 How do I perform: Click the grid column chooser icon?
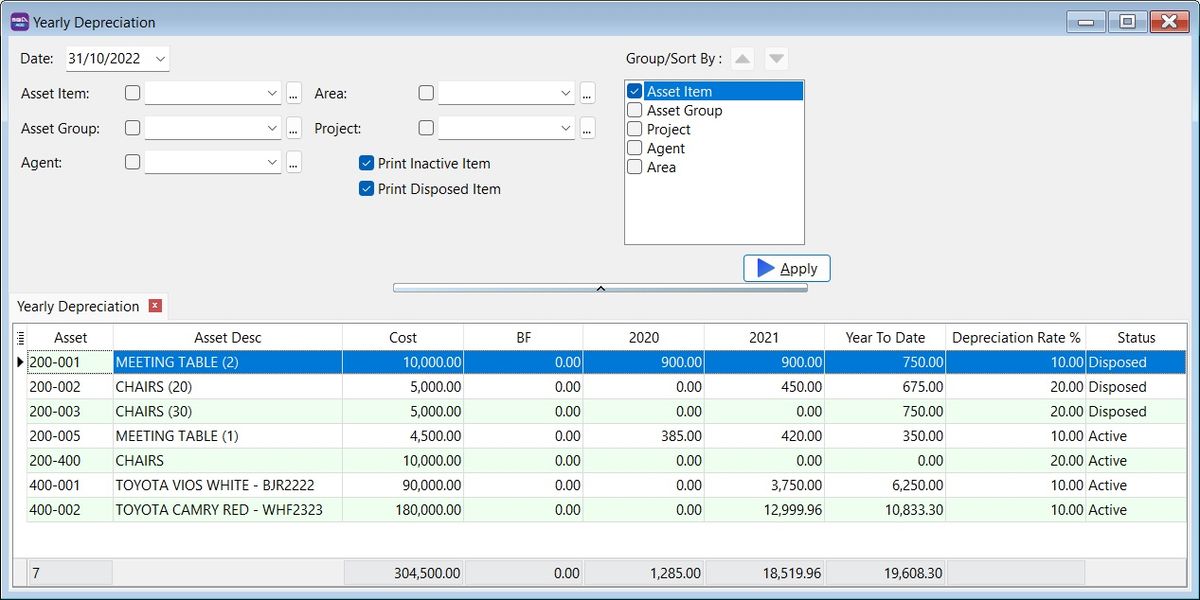tap(20, 338)
